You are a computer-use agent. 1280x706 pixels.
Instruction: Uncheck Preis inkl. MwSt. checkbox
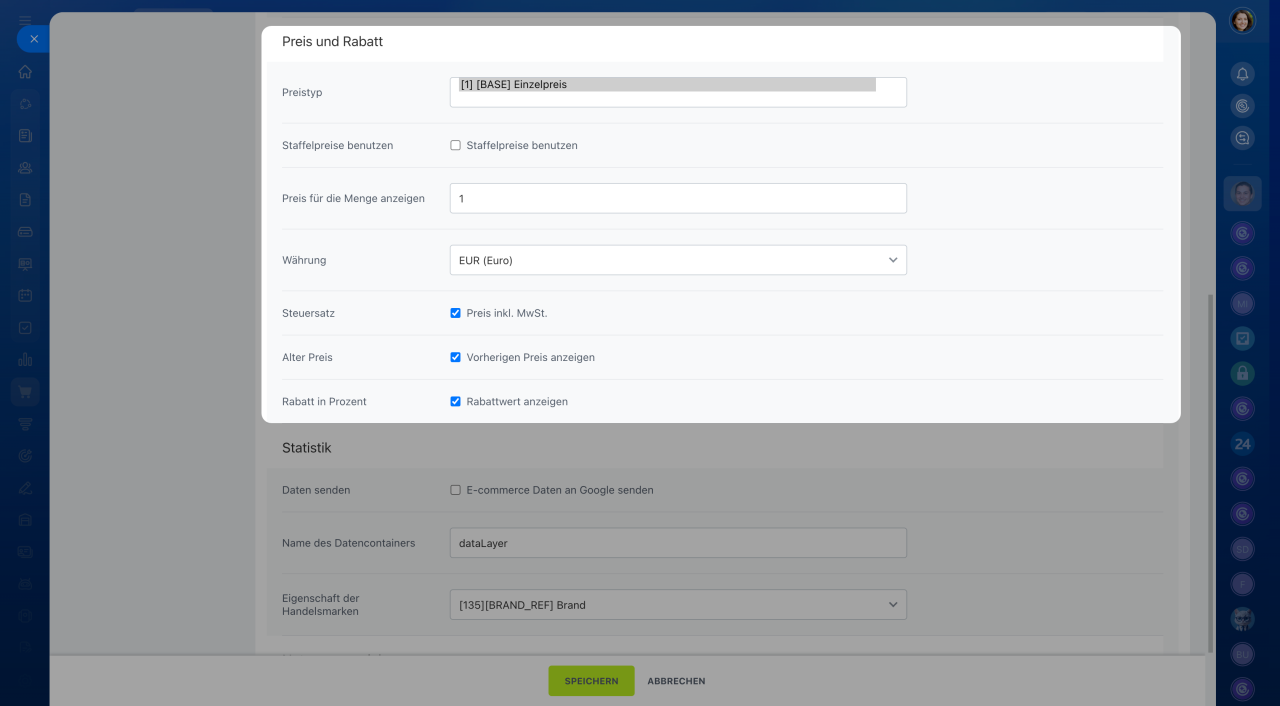[x=455, y=313]
